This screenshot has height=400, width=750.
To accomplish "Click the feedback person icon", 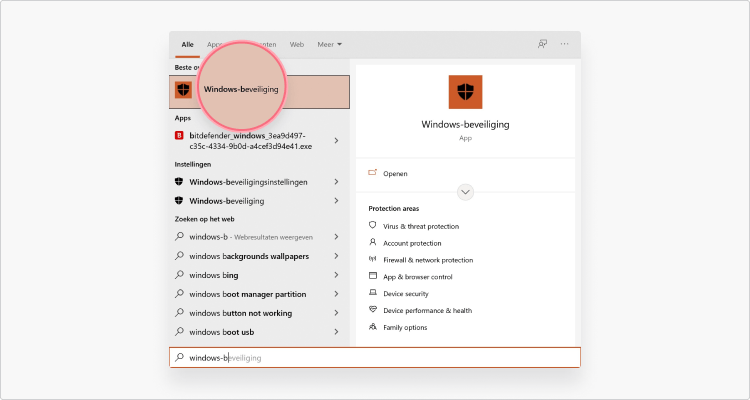I will pos(542,44).
